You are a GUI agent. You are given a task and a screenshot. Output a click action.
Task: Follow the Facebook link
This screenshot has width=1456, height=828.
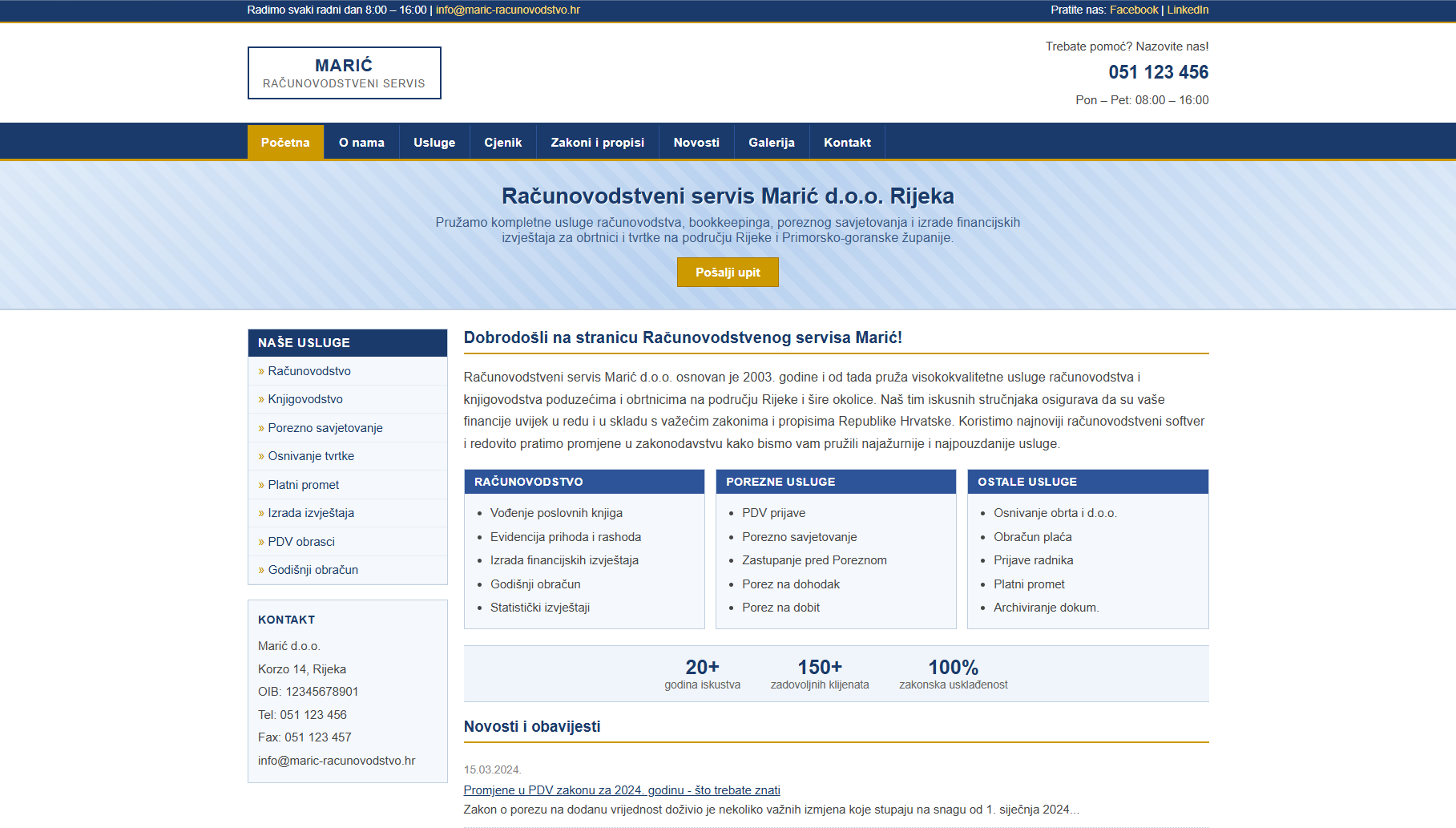point(1133,10)
